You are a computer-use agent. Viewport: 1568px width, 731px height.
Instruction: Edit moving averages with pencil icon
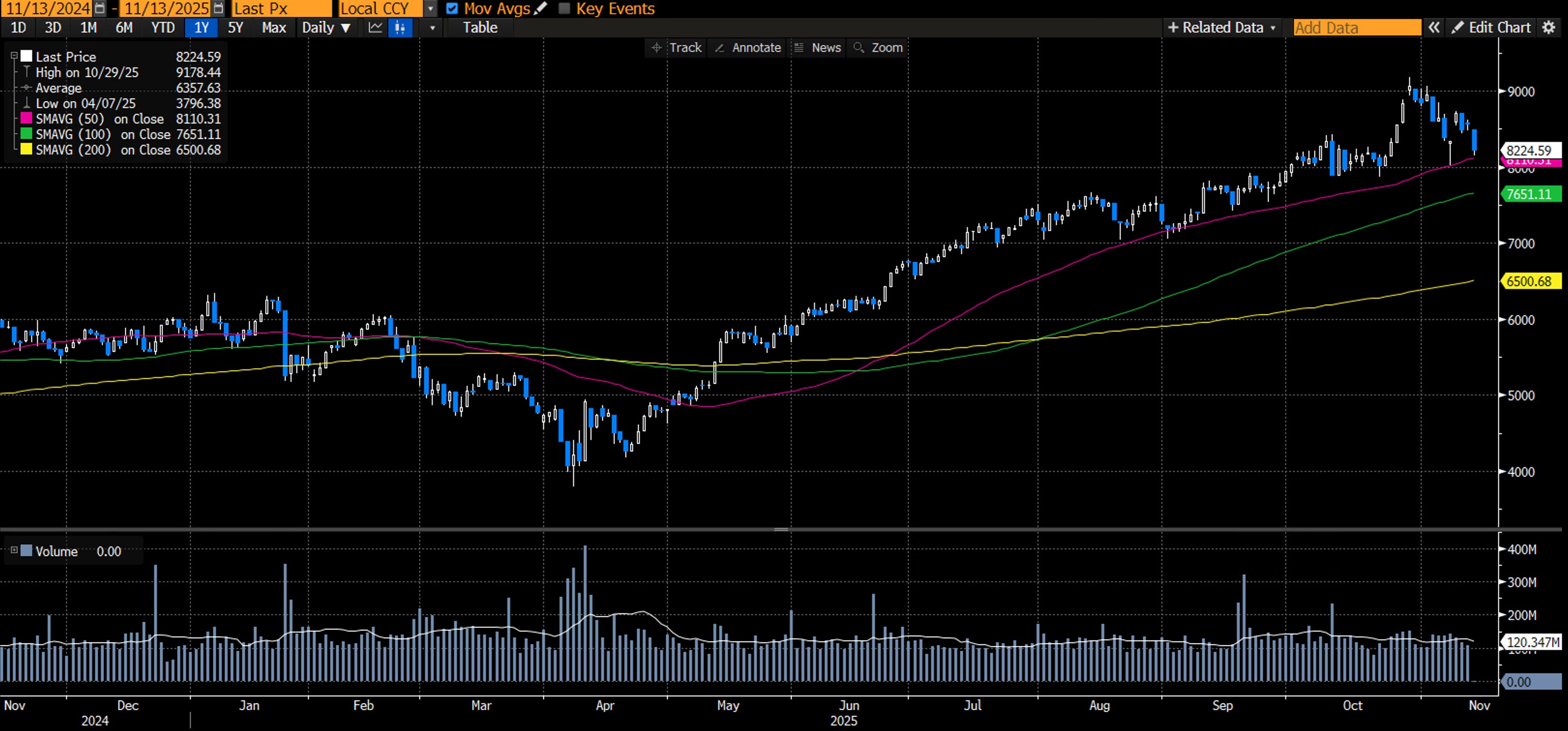(541, 9)
